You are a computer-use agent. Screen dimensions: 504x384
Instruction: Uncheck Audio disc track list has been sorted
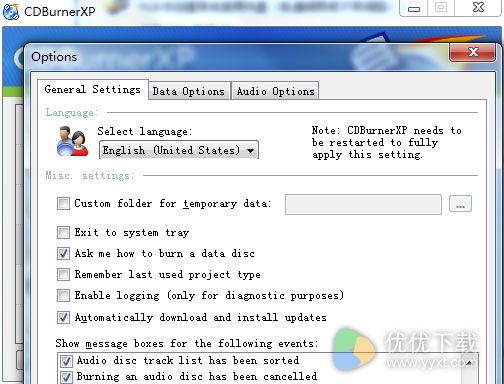point(66,361)
